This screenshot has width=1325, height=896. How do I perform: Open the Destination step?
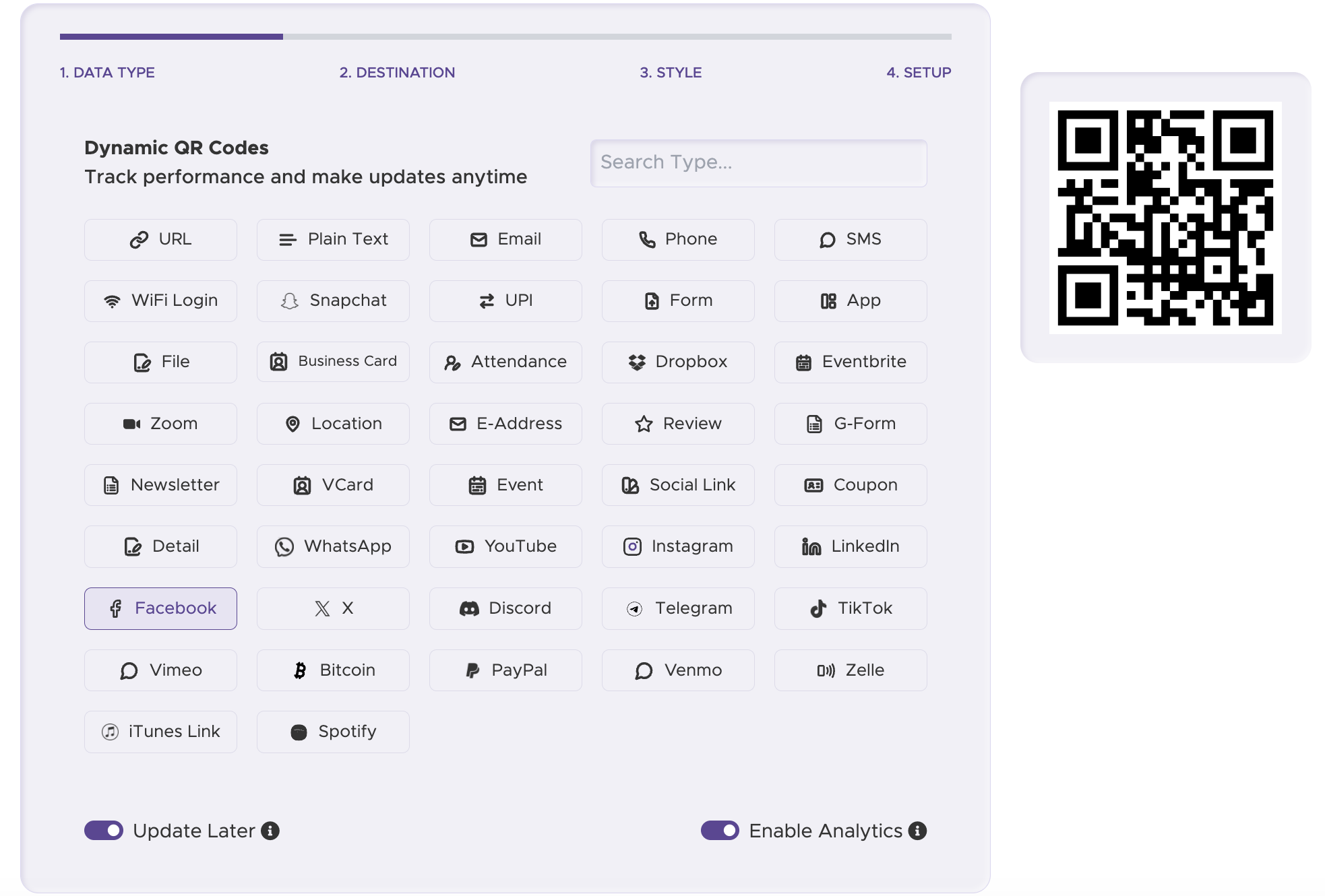point(396,72)
